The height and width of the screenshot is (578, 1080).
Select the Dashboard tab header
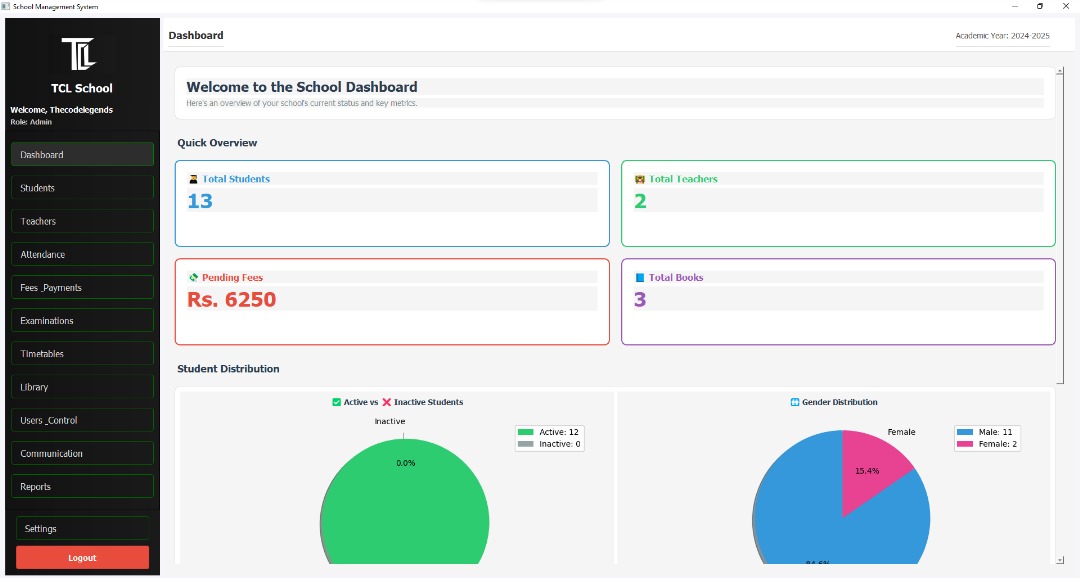(x=196, y=36)
